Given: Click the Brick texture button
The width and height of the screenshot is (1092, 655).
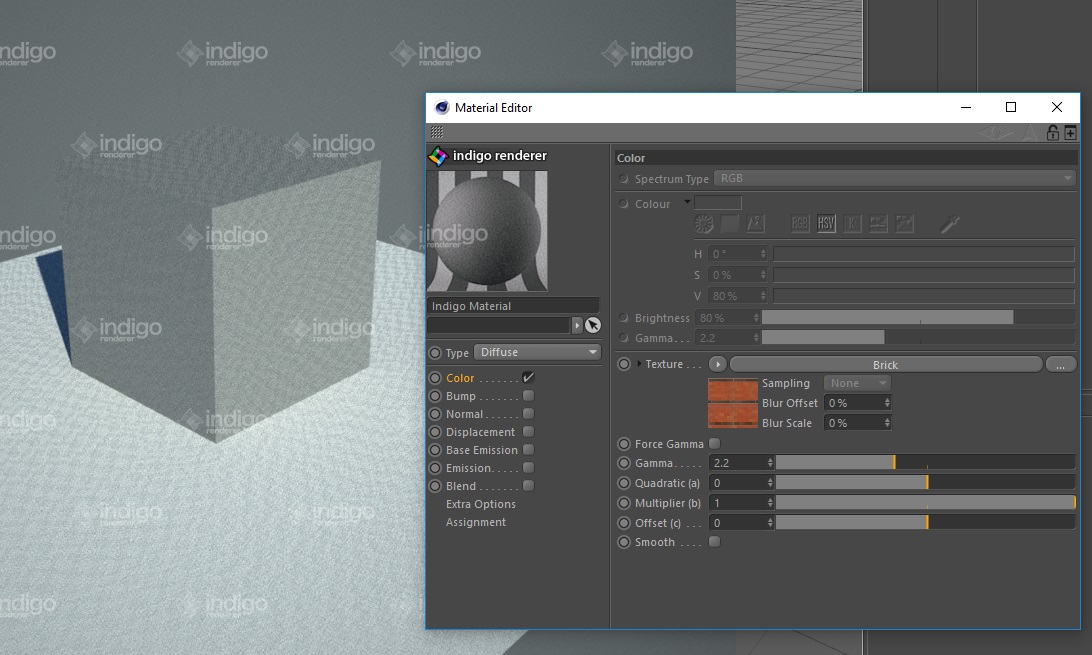Looking at the screenshot, I should coord(885,365).
